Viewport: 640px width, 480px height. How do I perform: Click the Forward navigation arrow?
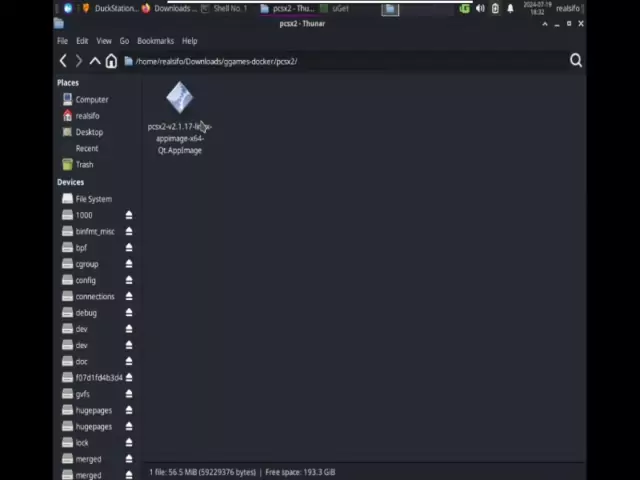coord(79,61)
